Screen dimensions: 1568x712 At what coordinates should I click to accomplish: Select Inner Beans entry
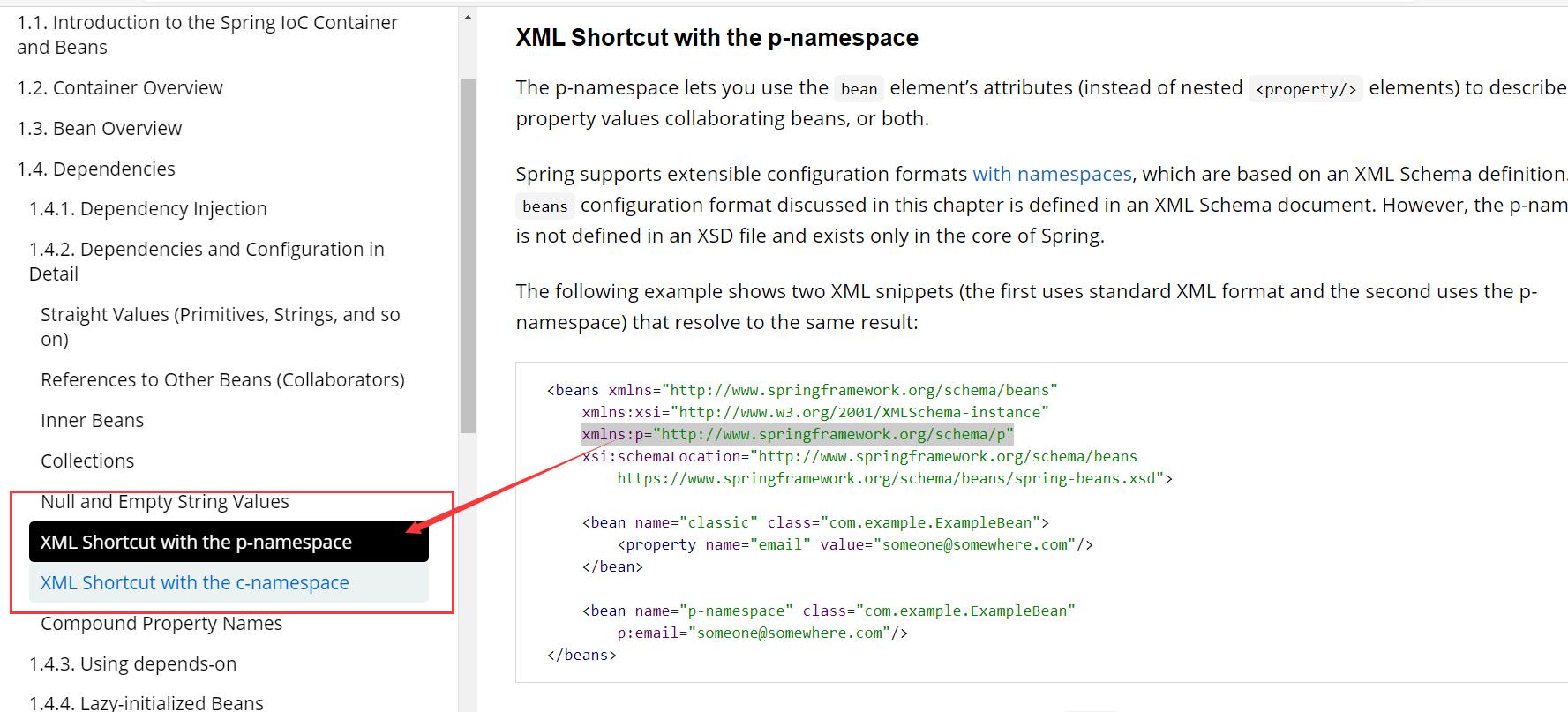click(x=92, y=420)
